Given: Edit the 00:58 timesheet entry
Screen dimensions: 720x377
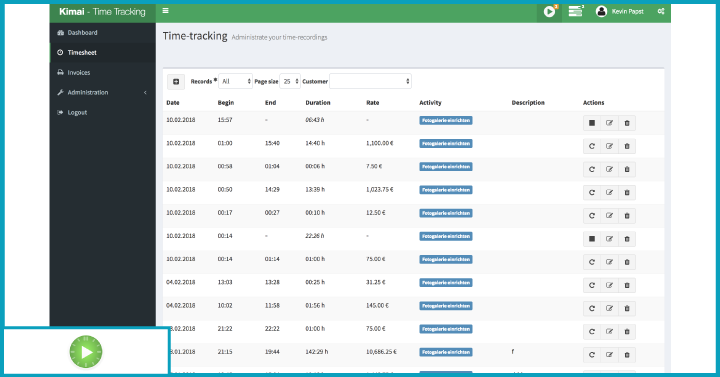Looking at the screenshot, I should click(x=609, y=169).
